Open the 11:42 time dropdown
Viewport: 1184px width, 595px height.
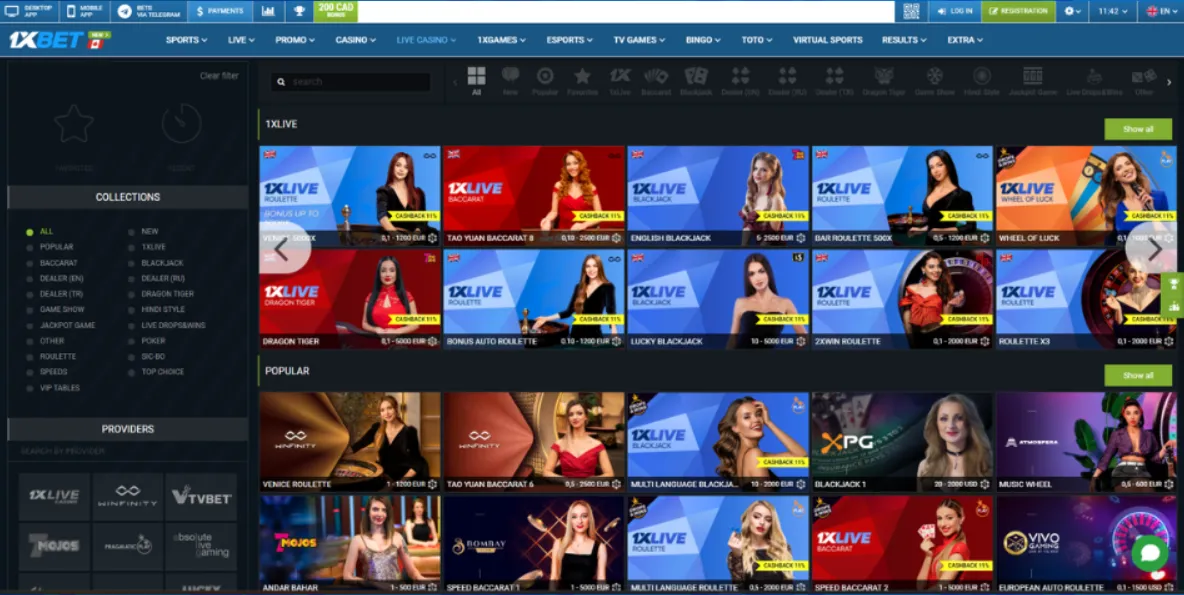1113,11
